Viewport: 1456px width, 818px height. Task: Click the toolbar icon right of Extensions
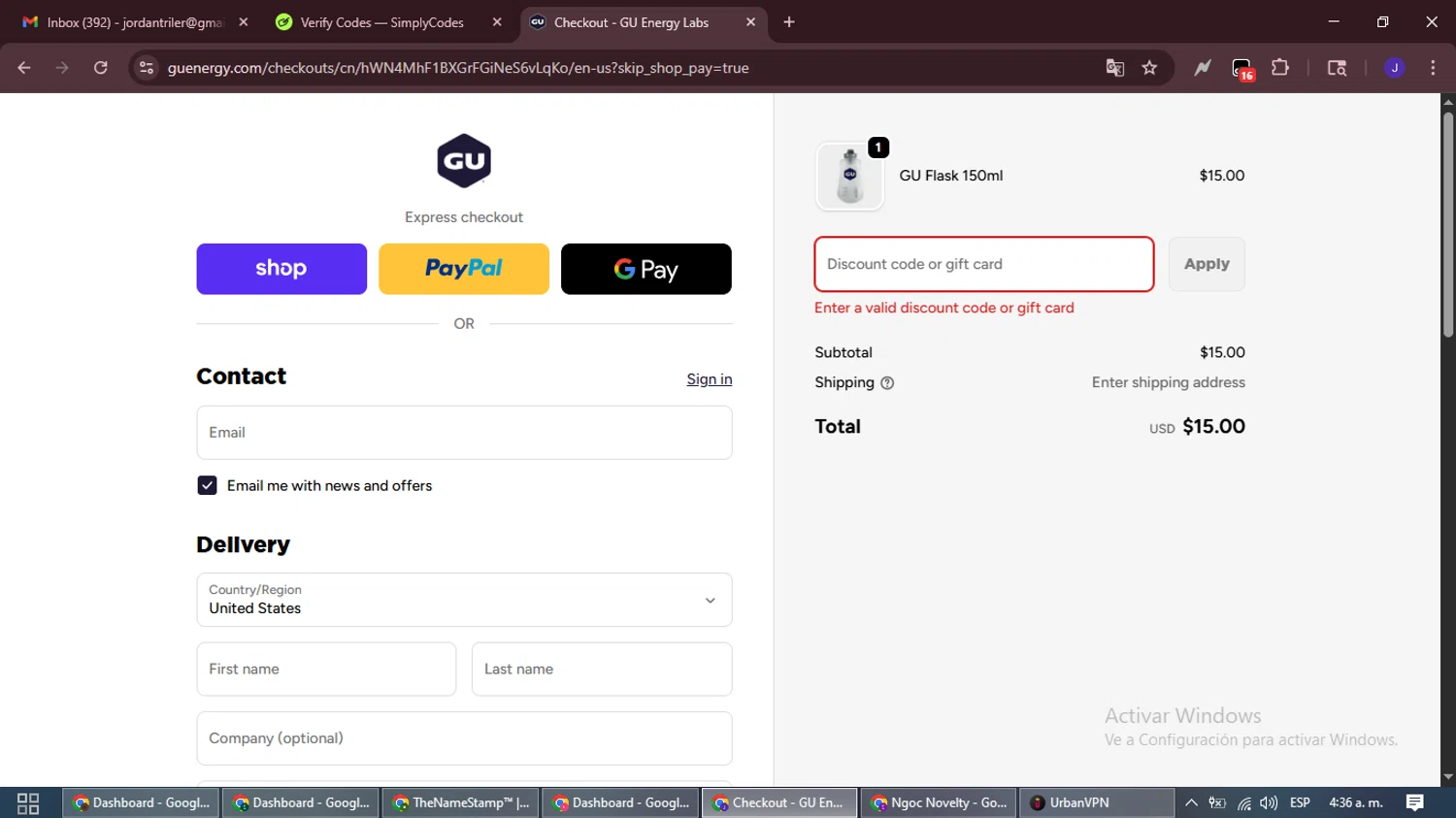click(1337, 68)
